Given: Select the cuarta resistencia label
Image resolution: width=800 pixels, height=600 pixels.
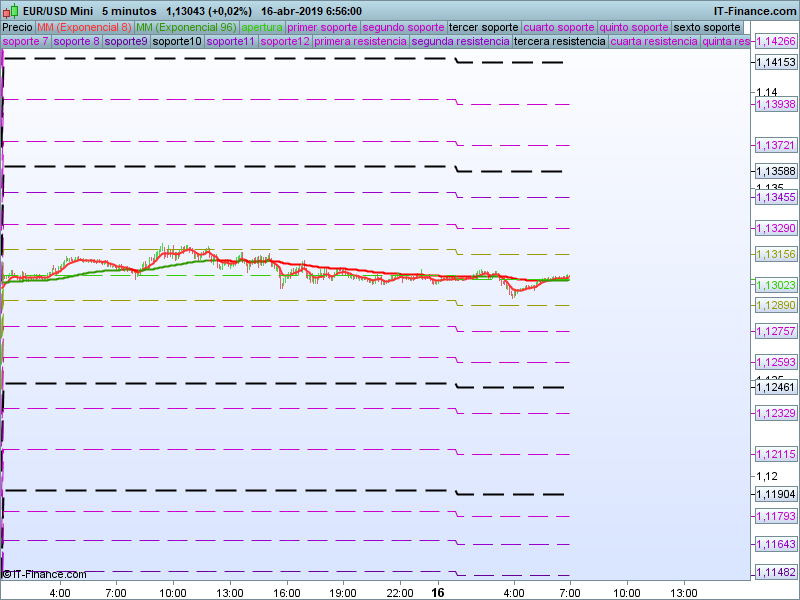Looking at the screenshot, I should coord(653,42).
